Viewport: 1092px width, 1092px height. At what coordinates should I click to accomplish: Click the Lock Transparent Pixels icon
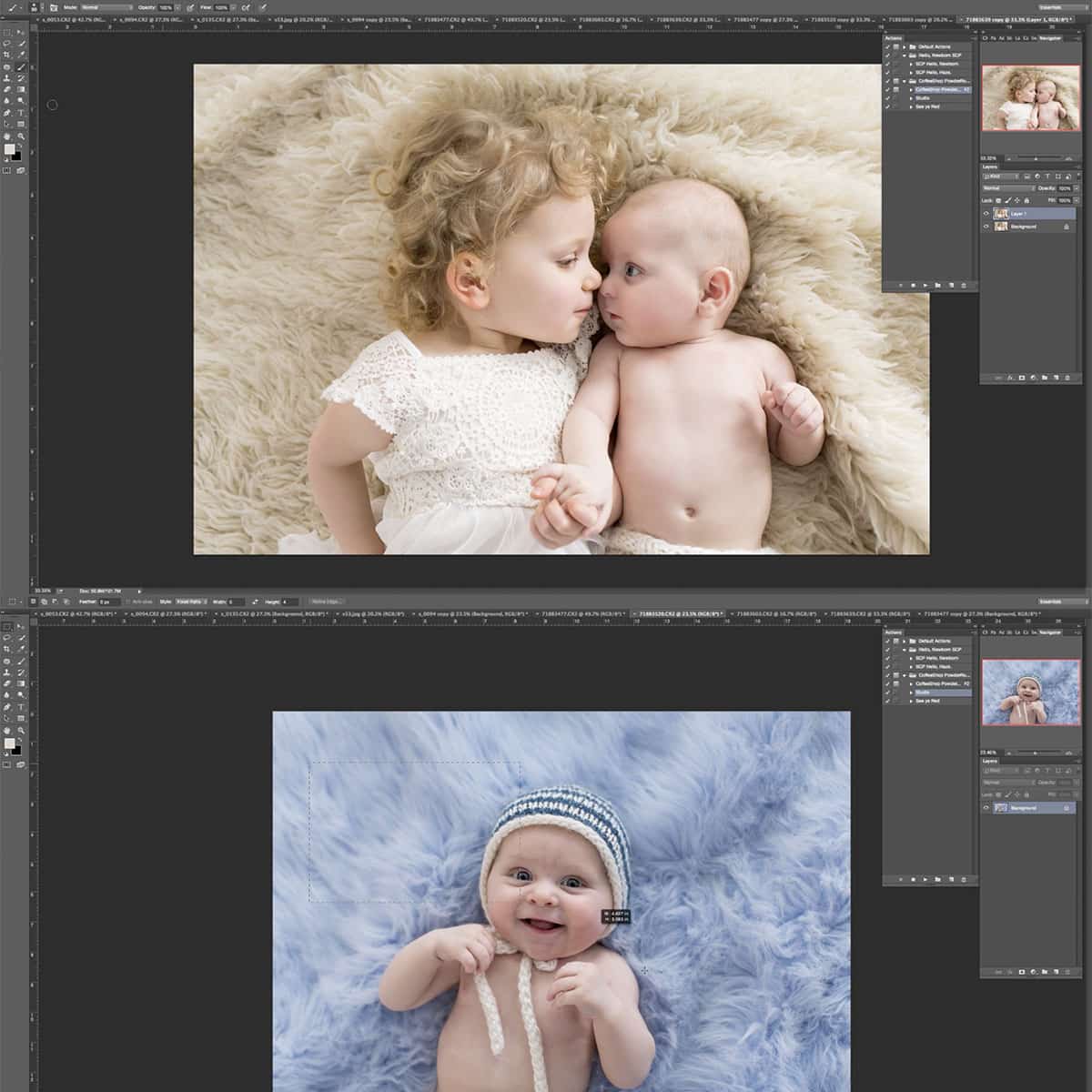point(997,200)
